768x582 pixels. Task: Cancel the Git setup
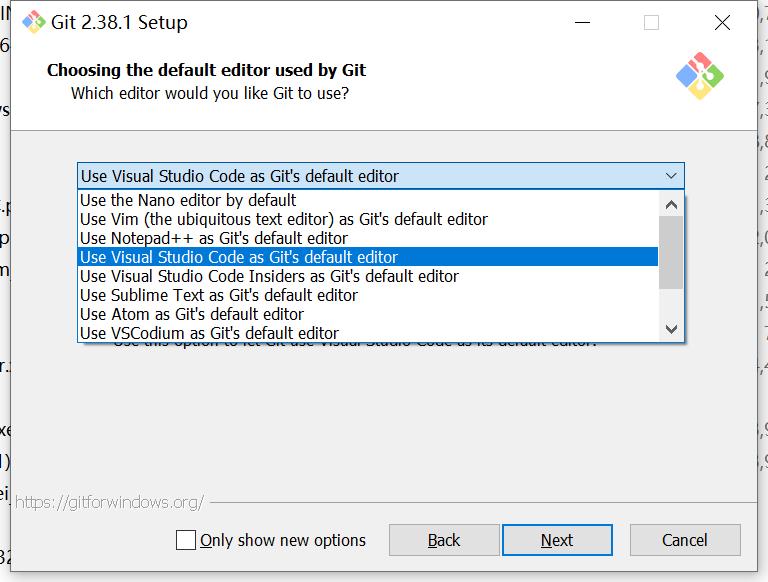point(685,540)
